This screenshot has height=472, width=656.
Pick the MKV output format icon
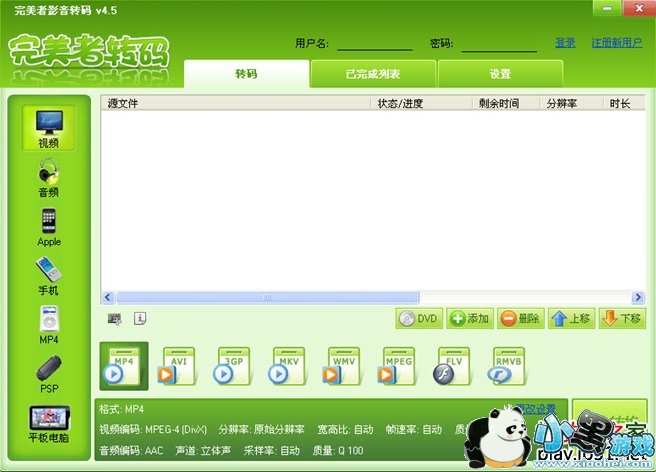287,366
